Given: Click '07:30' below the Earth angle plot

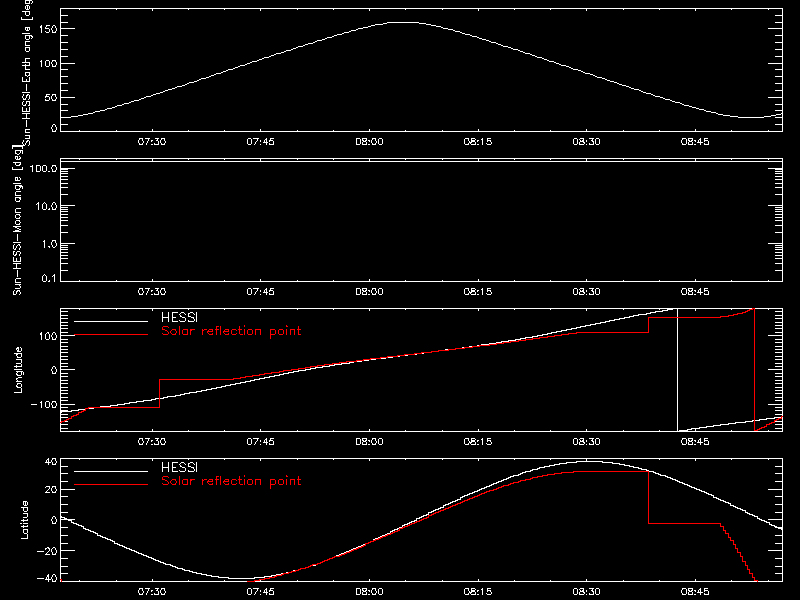Looking at the screenshot, I should [x=152, y=142].
